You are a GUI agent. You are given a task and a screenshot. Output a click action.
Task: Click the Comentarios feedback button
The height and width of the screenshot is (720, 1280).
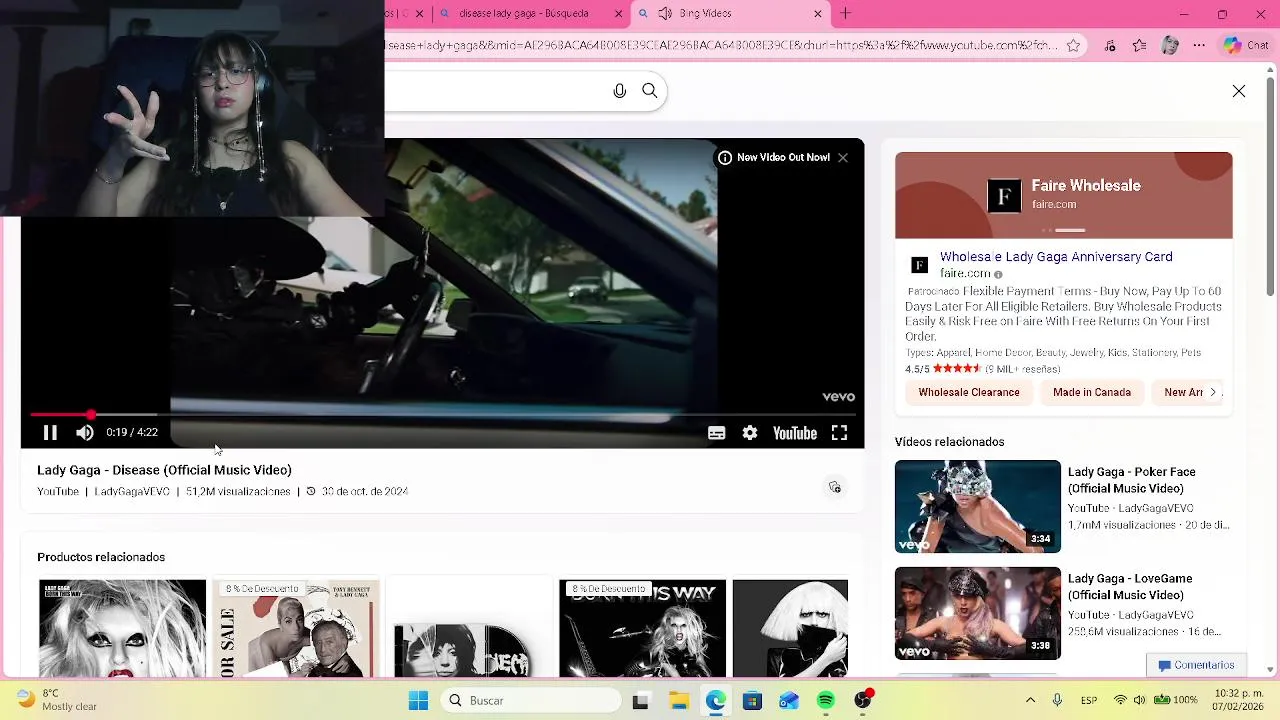click(1196, 665)
